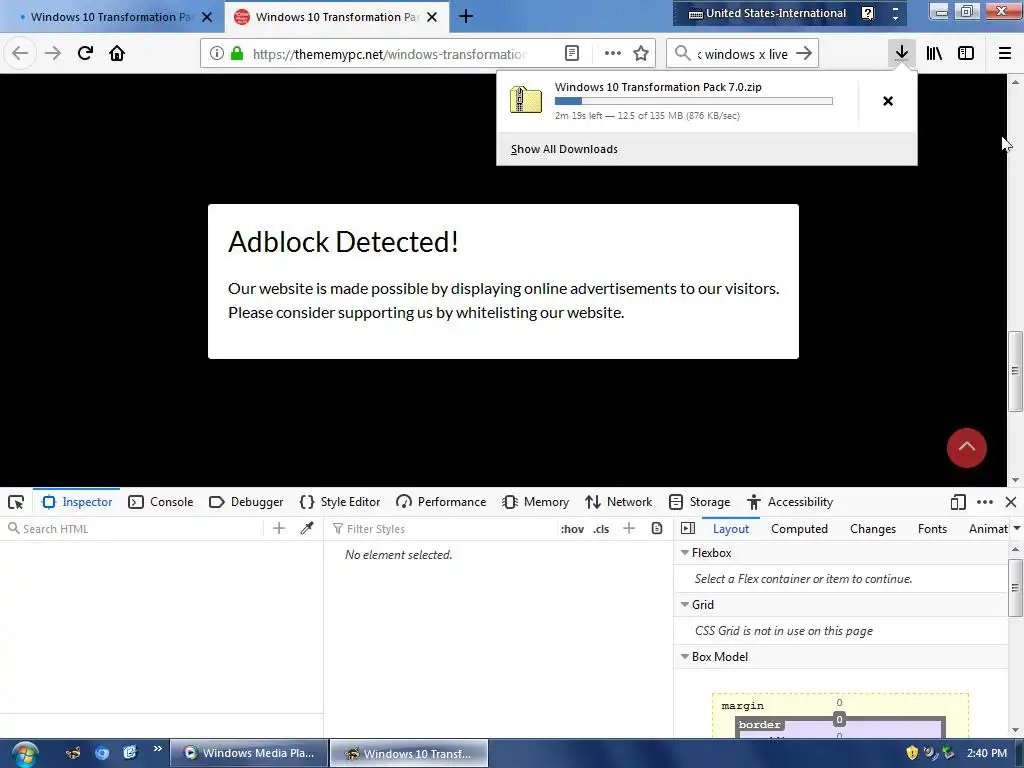Select the Fonts sidebar tab
The width and height of the screenshot is (1024, 768).
point(932,529)
